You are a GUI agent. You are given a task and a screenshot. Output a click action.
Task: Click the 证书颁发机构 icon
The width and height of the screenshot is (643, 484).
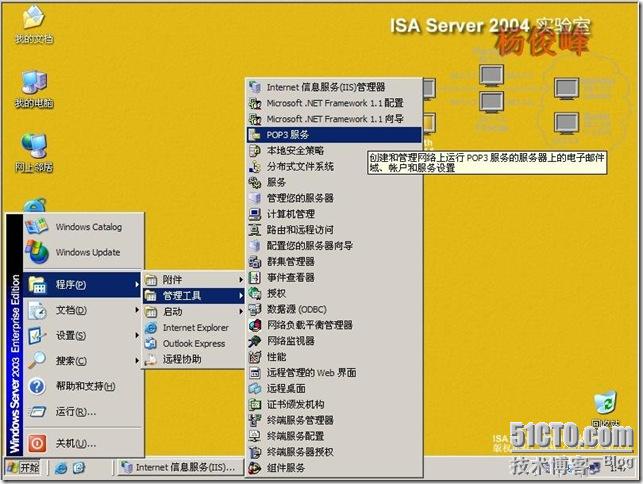(x=255, y=404)
